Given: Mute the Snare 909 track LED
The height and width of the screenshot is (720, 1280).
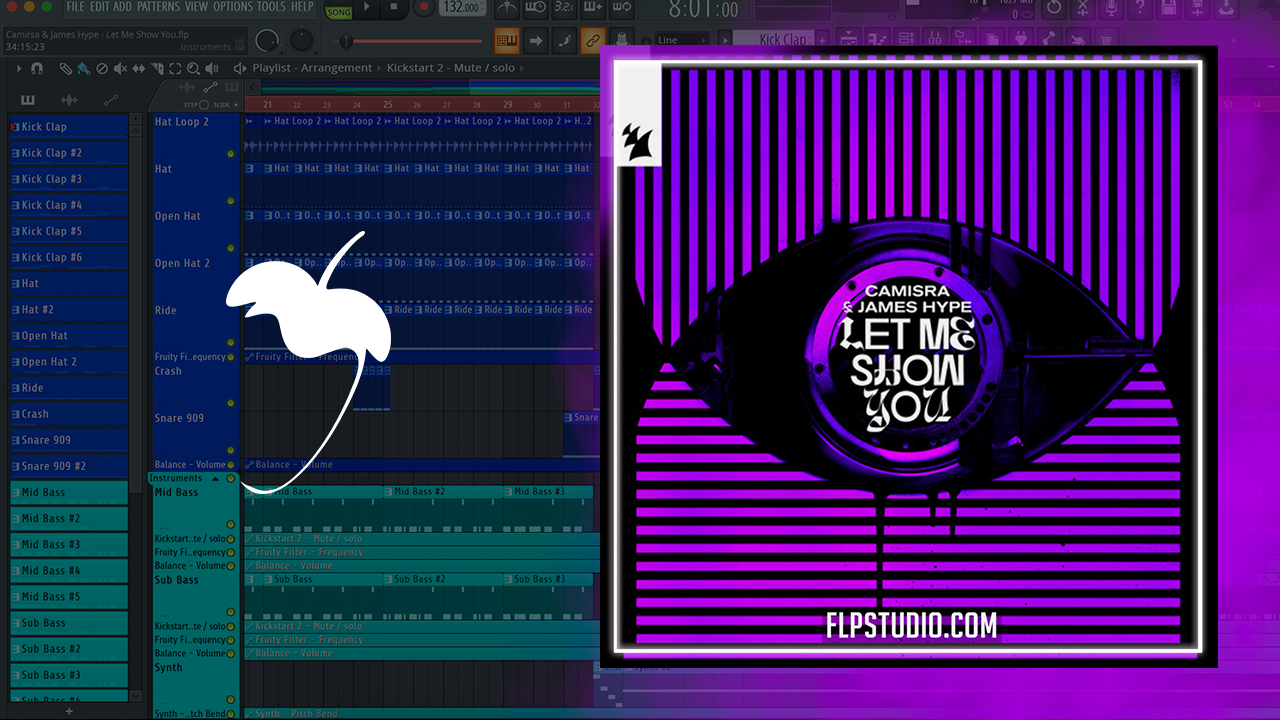Looking at the screenshot, I should (231, 450).
